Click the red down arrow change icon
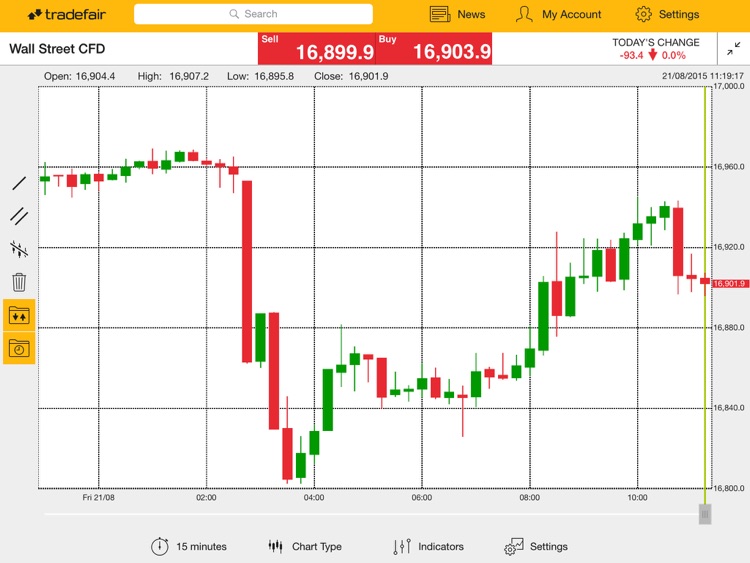This screenshot has width=750, height=563. [652, 55]
